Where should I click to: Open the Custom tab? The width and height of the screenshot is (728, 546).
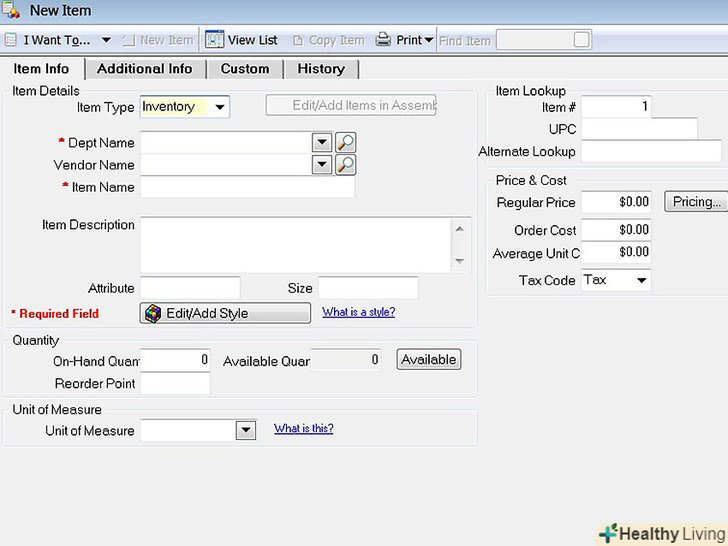(245, 69)
